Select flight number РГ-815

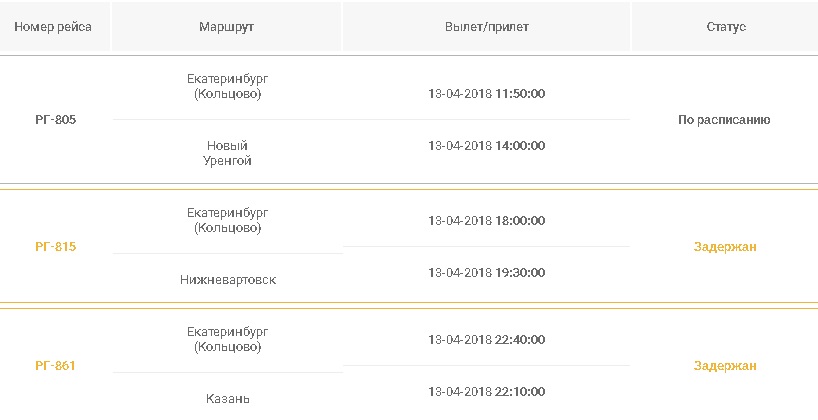click(56, 246)
